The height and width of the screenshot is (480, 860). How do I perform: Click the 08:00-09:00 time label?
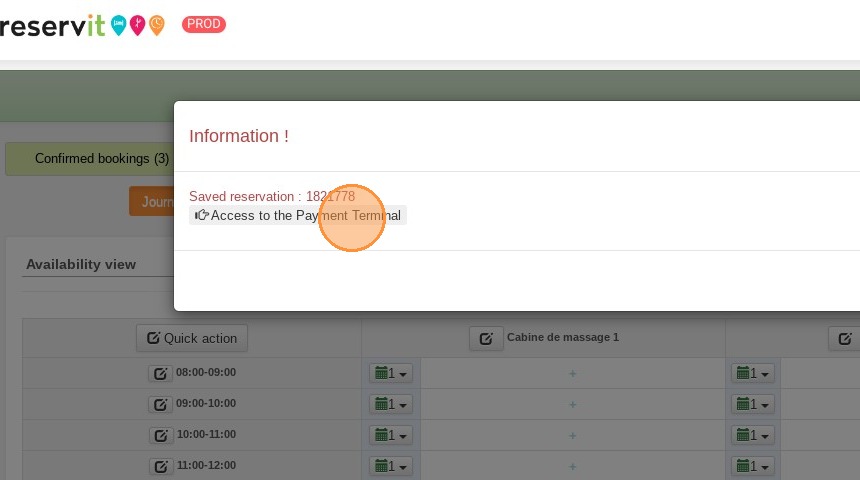pos(206,372)
